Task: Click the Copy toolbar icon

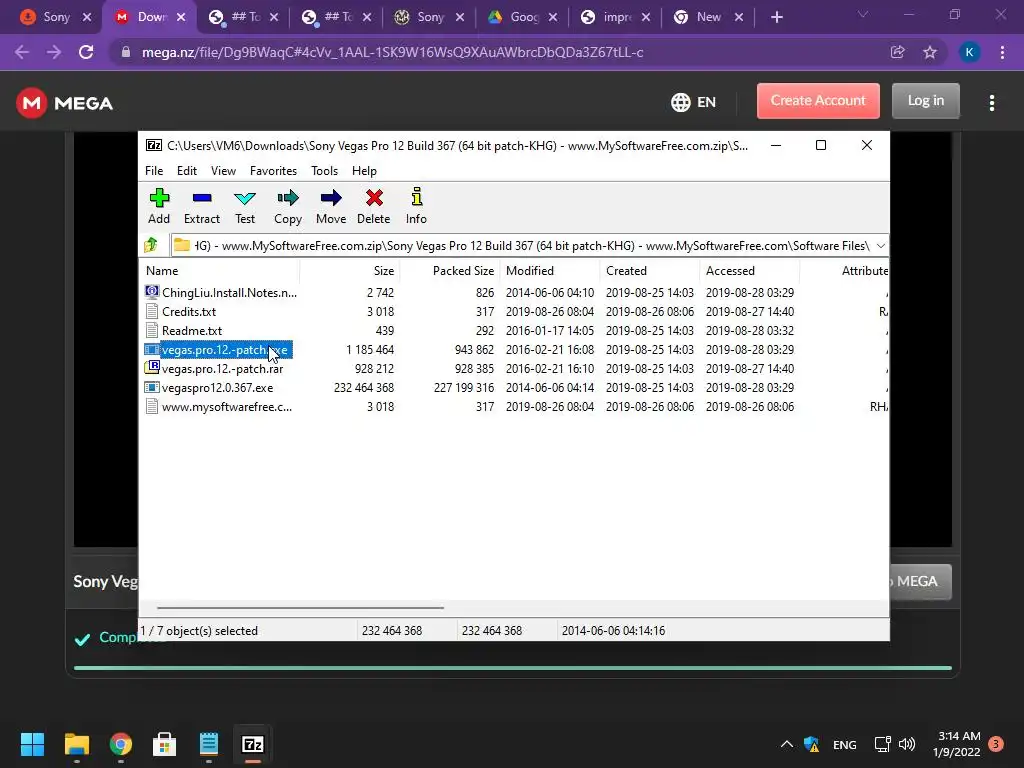Action: 288,206
